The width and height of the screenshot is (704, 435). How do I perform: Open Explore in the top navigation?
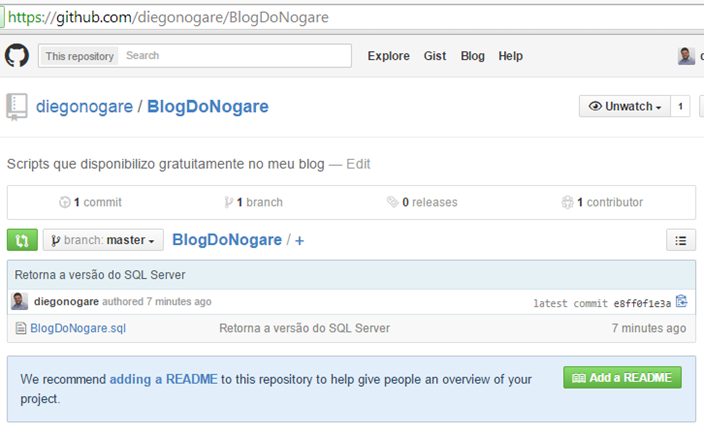[x=388, y=56]
